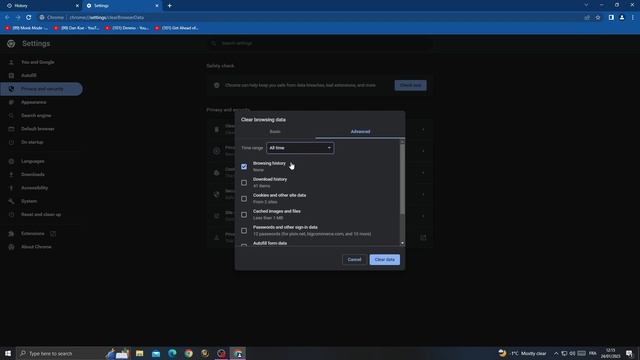640x360 pixels.
Task: Click the Search settings field
Action: 320,43
